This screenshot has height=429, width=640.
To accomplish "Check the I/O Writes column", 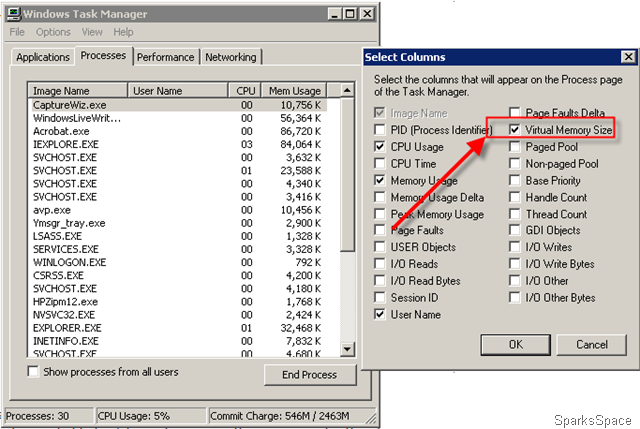I will pyautogui.click(x=515, y=247).
